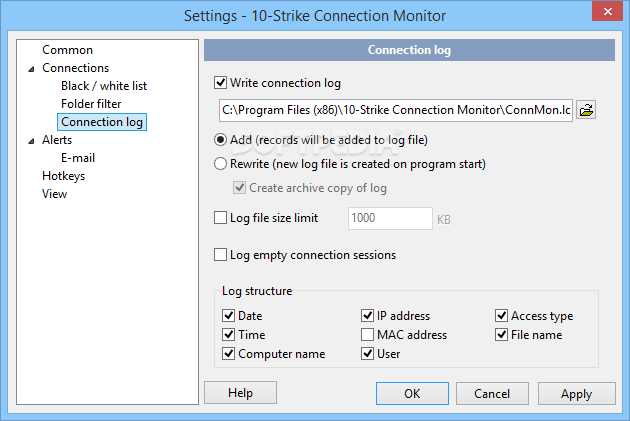Enable MAC address in log structure
This screenshot has width=630, height=421.
[x=368, y=335]
